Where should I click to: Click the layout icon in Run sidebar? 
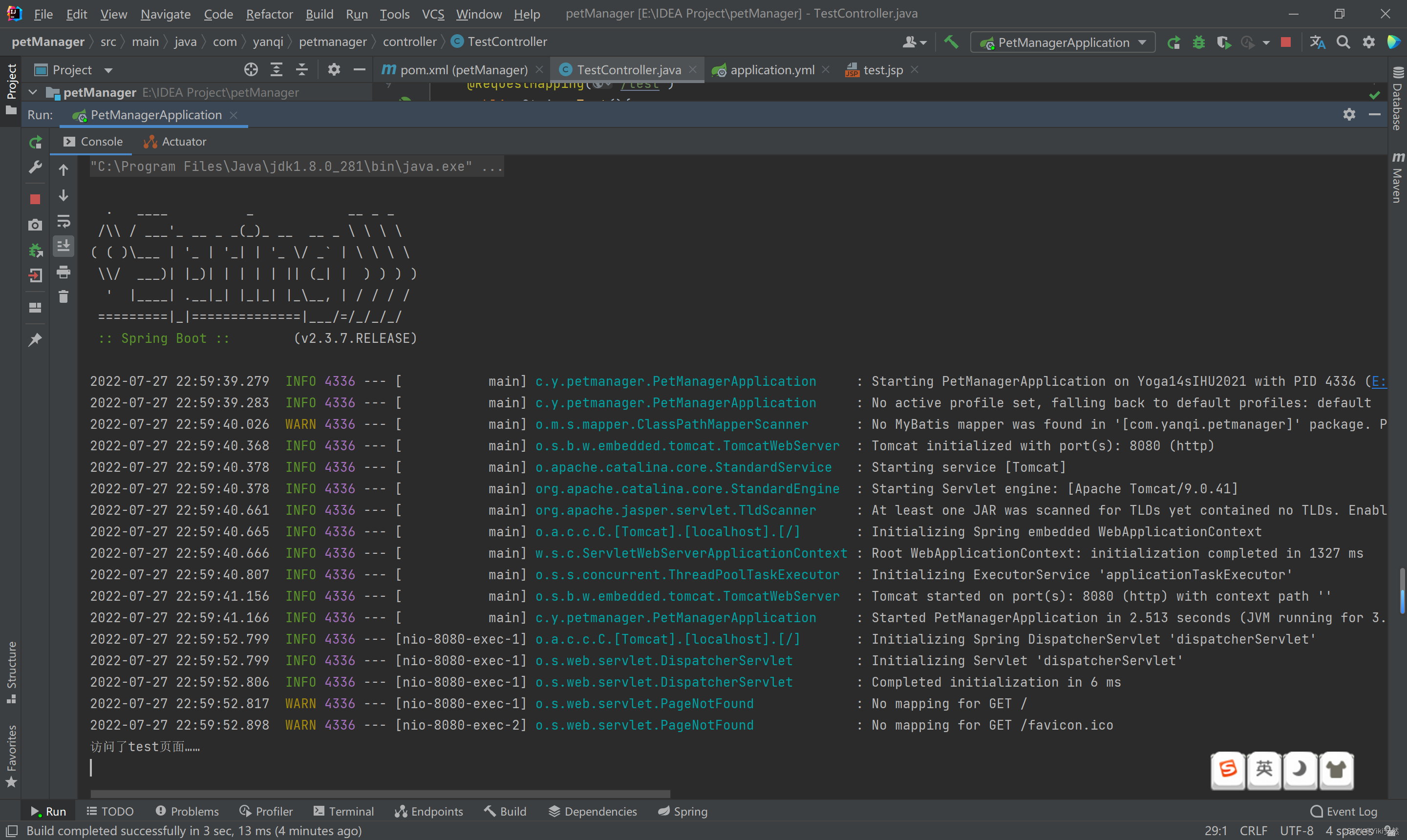35,307
